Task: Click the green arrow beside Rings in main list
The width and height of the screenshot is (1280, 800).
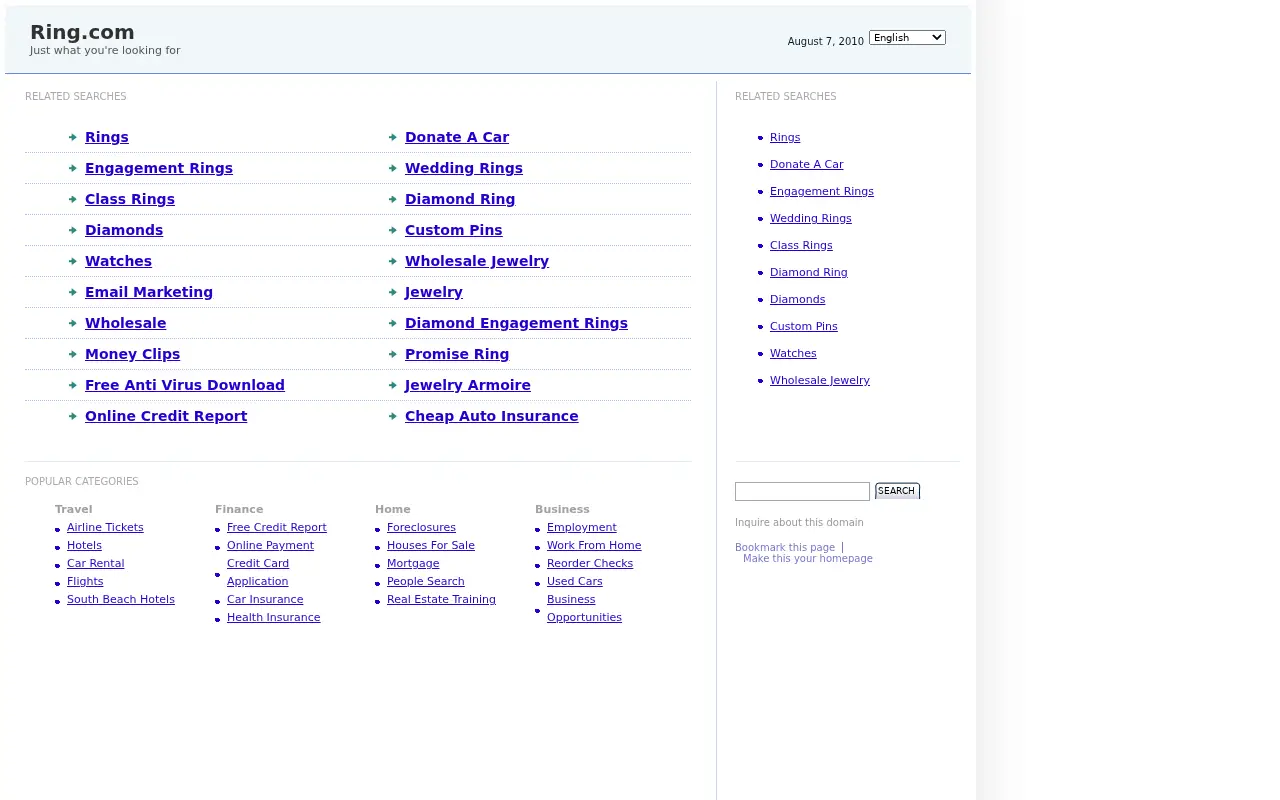Action: pos(73,137)
